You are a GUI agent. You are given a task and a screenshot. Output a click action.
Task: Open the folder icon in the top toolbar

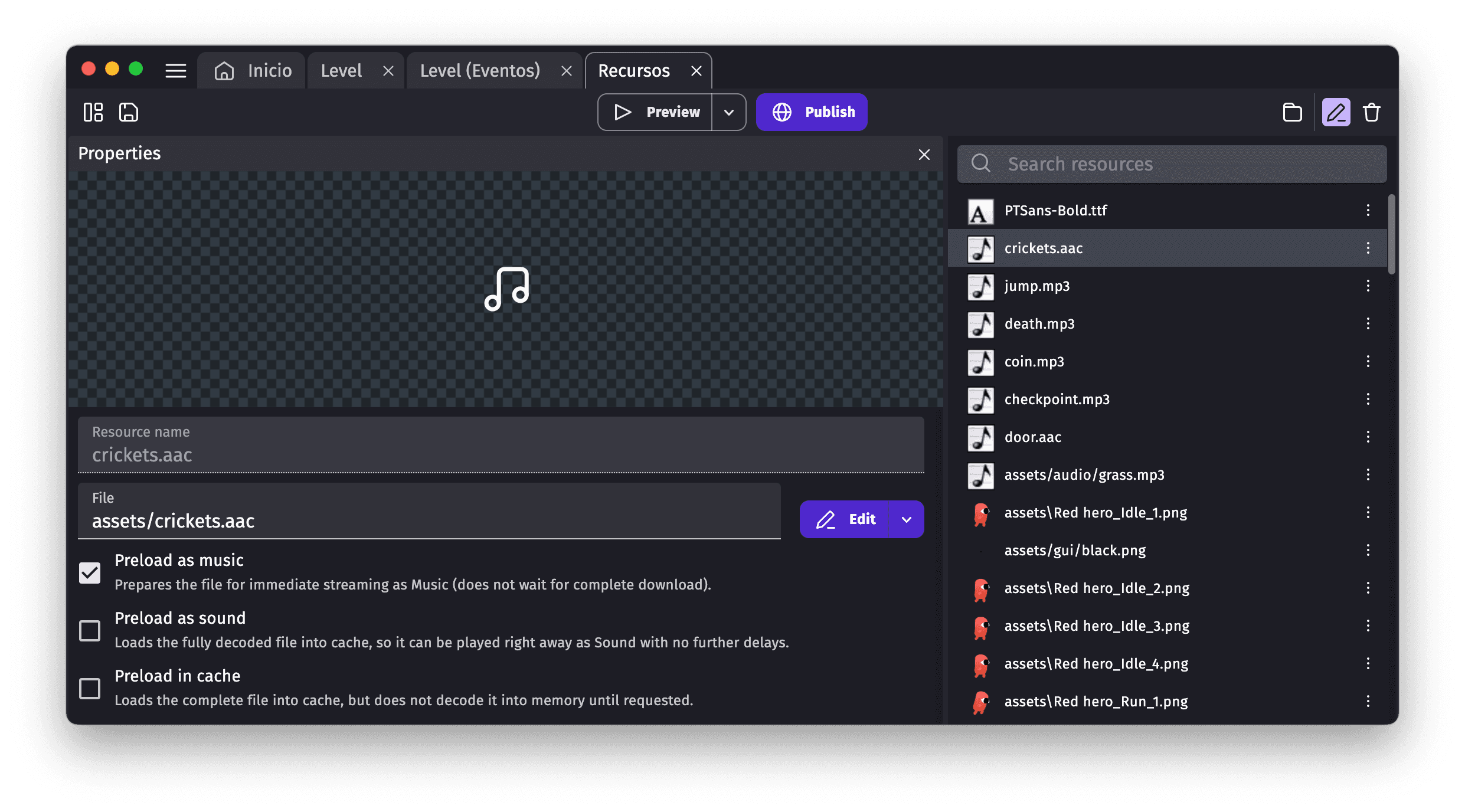[1292, 112]
